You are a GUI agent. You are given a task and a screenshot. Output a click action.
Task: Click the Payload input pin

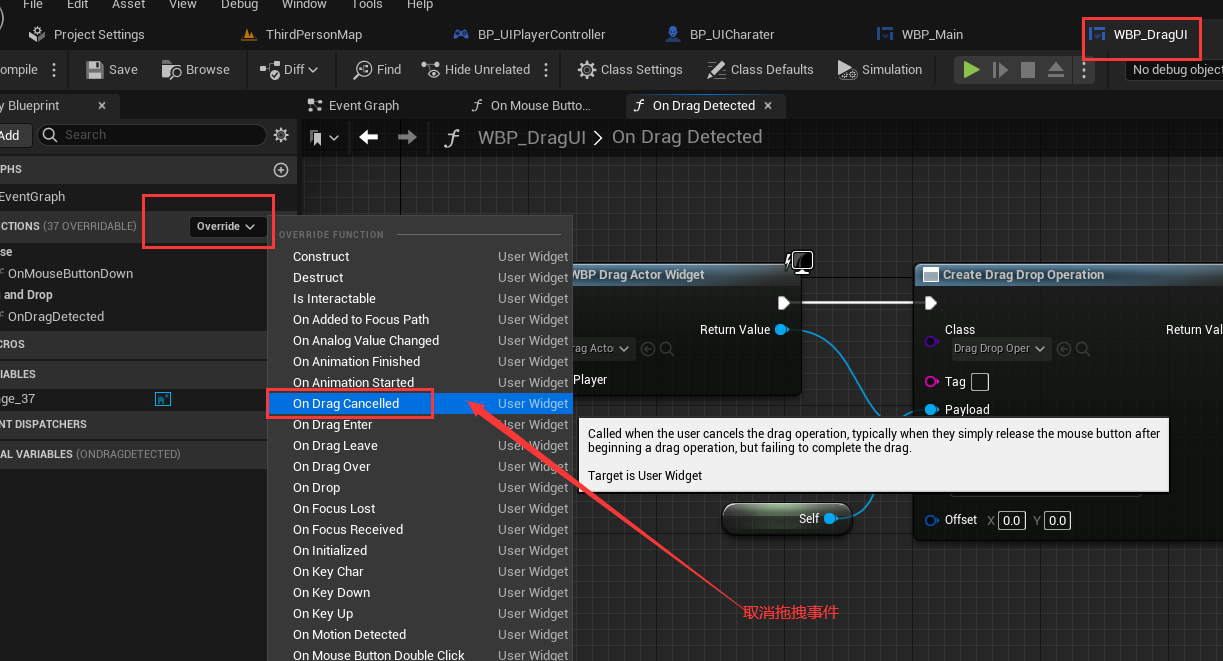[931, 409]
